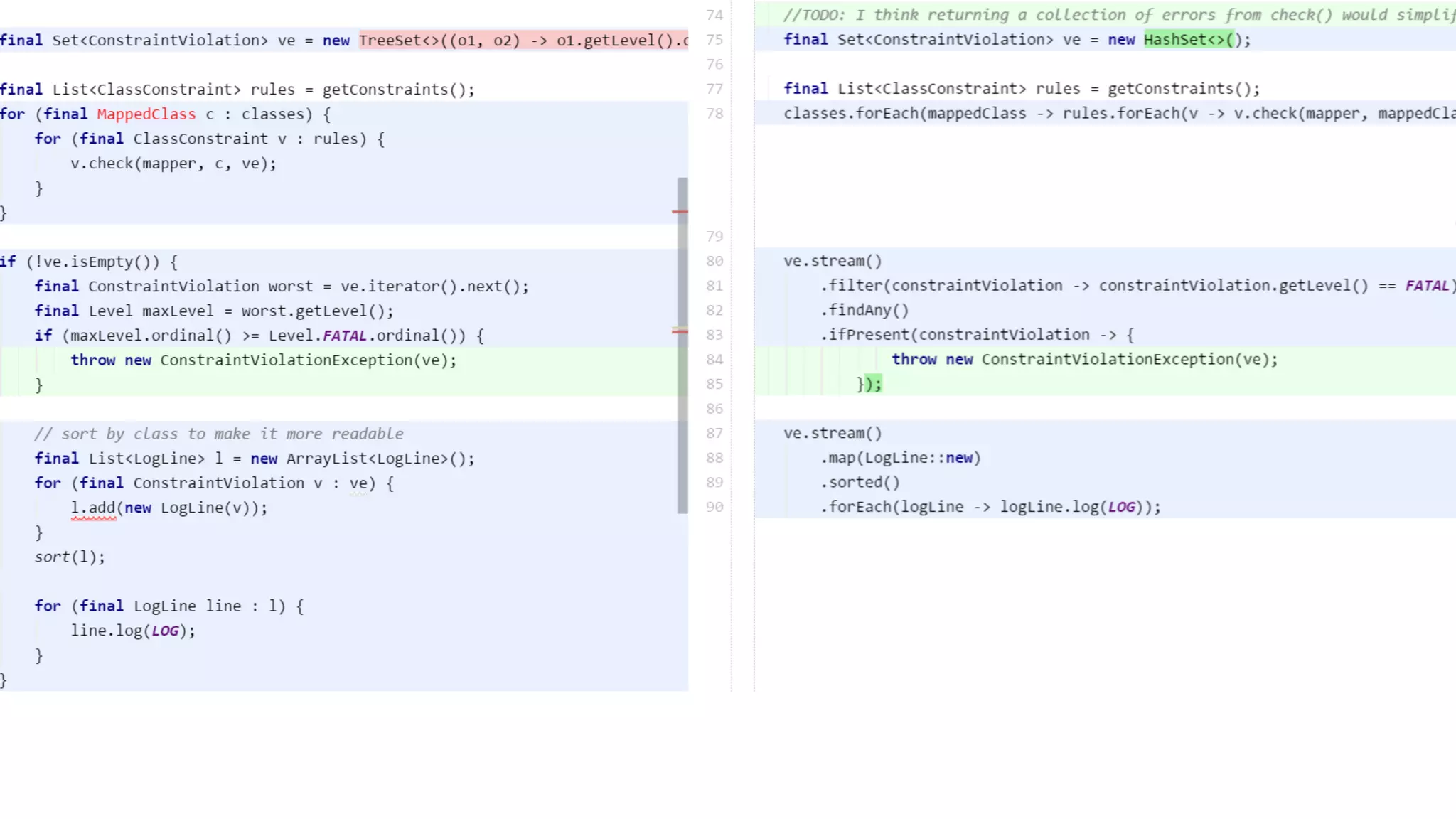Click the FATAL constant in left pane
The width and height of the screenshot is (1456, 819).
point(344,336)
